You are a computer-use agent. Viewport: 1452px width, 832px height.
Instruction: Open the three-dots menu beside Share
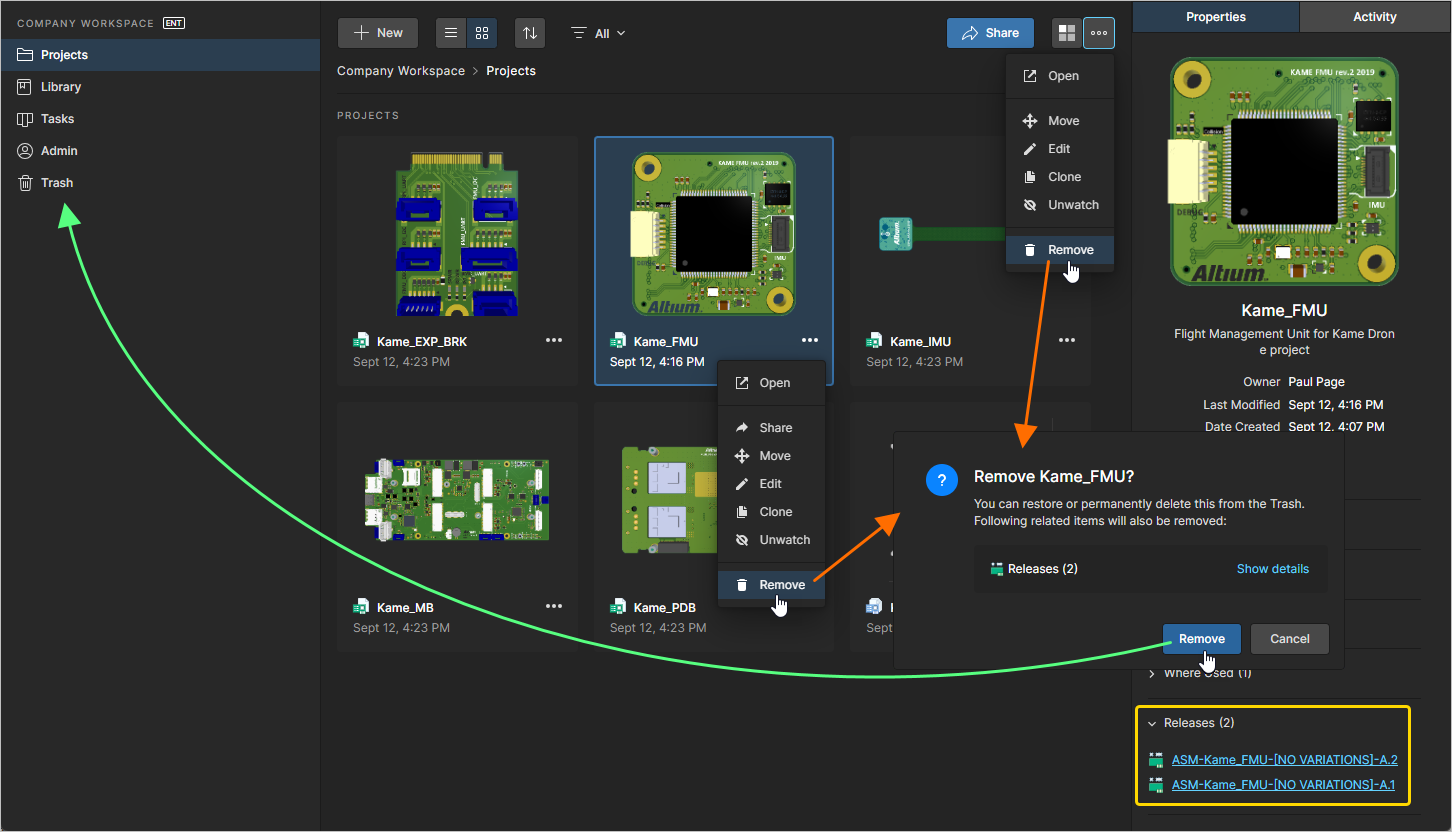coord(1099,33)
